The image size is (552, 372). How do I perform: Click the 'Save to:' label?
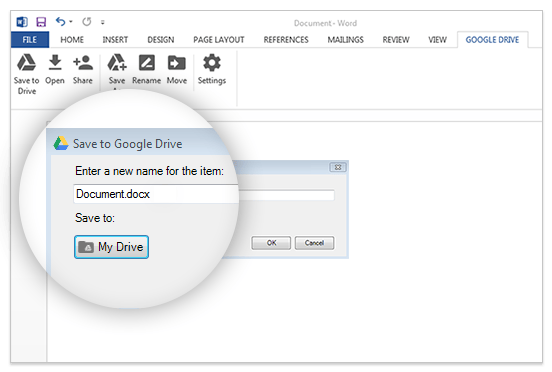pyautogui.click(x=95, y=218)
